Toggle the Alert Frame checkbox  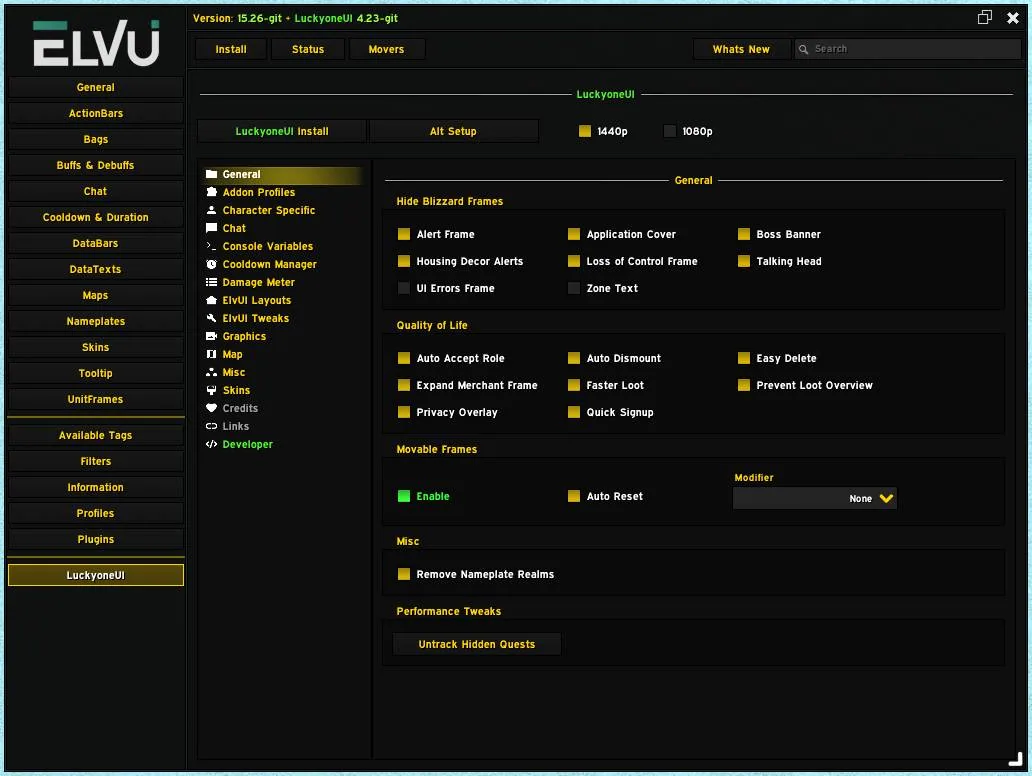pyautogui.click(x=404, y=234)
